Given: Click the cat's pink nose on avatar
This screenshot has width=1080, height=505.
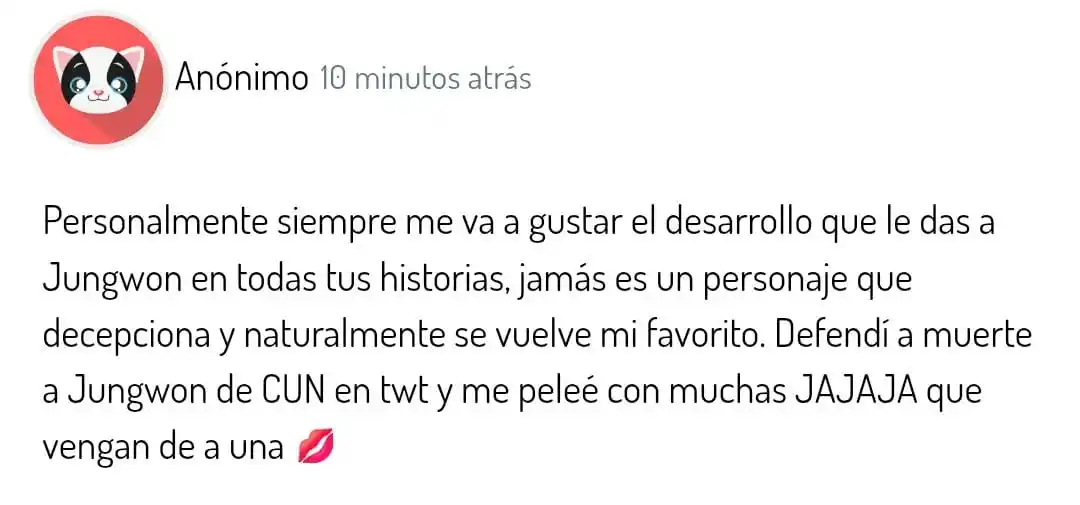Looking at the screenshot, I should pos(98,91).
